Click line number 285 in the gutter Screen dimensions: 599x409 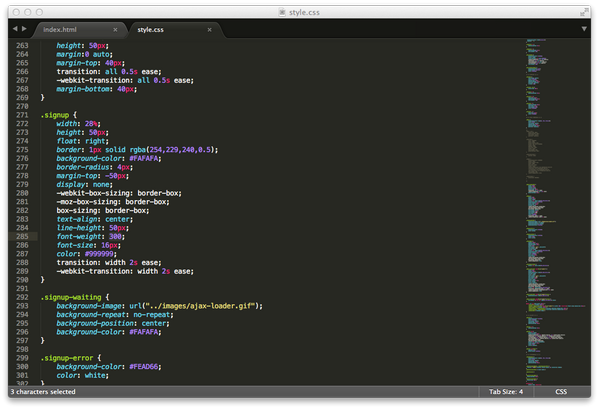(x=22, y=236)
